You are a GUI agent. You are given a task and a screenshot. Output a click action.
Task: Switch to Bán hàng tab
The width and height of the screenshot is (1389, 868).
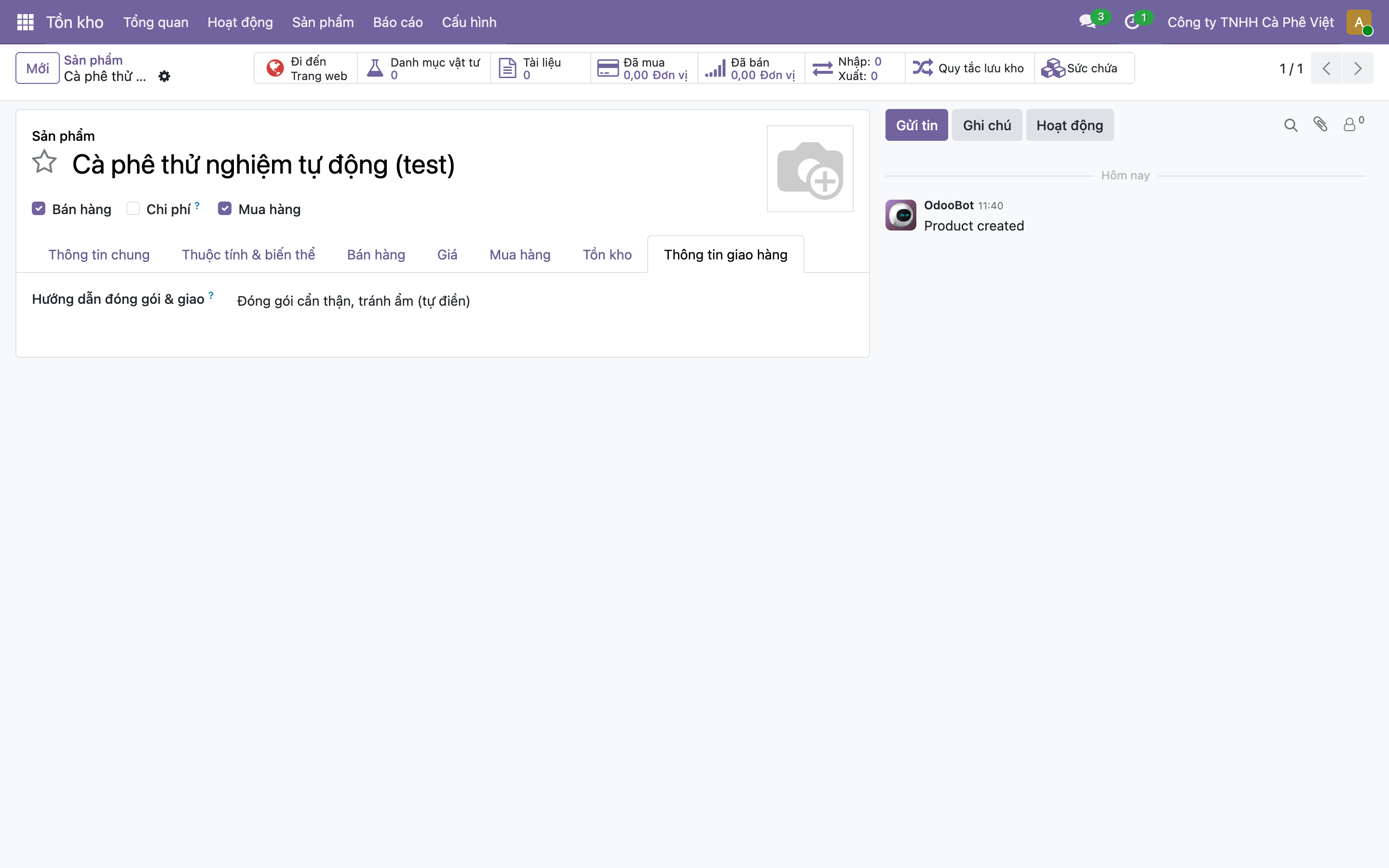376,254
